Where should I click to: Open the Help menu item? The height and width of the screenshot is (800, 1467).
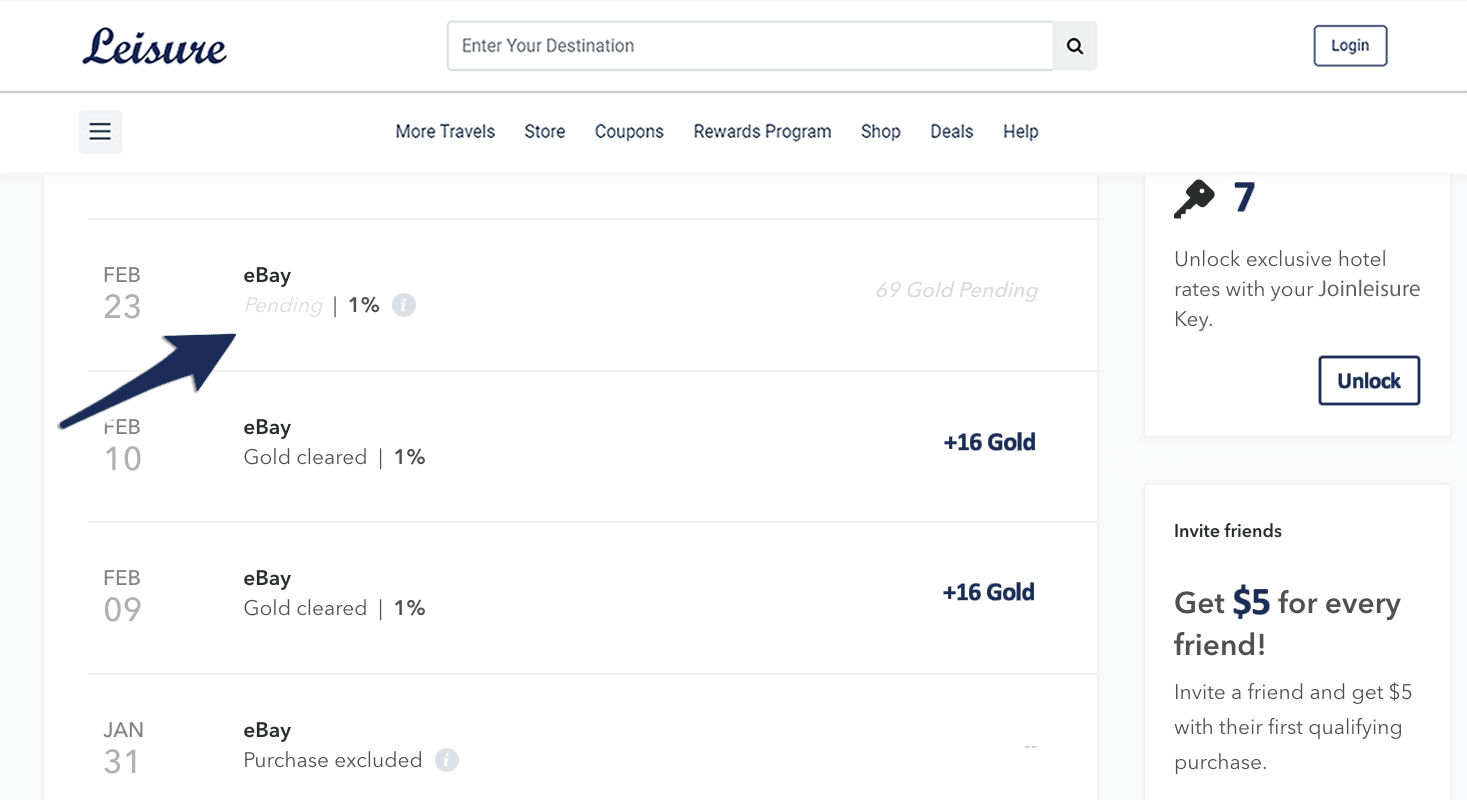1021,131
